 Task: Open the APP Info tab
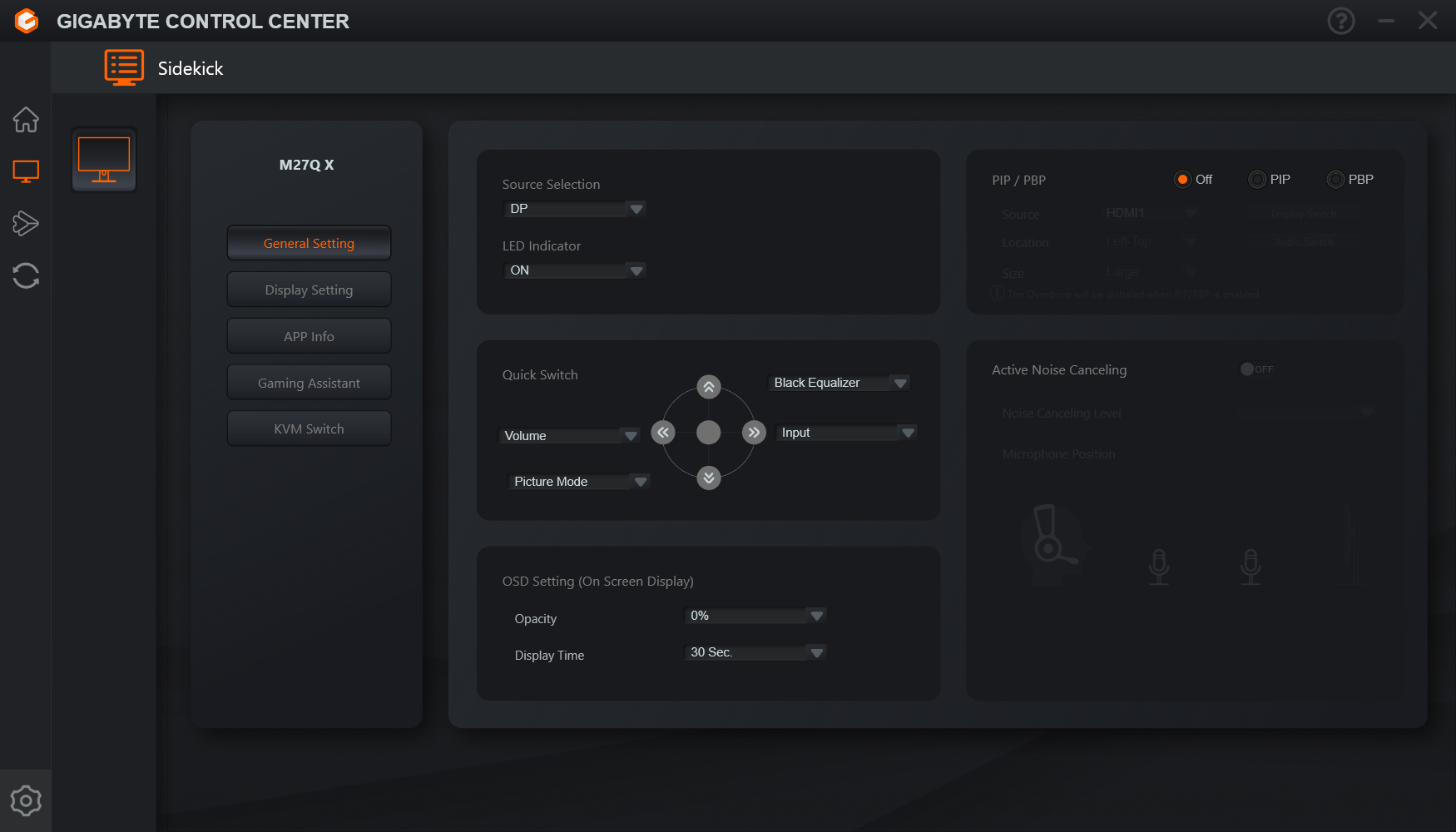point(309,336)
